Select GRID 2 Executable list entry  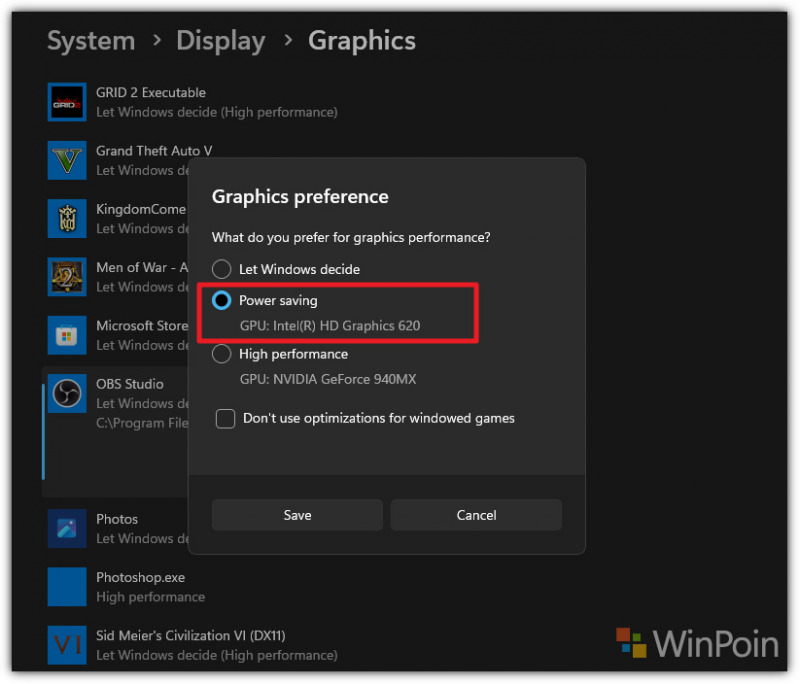pyautogui.click(x=192, y=102)
